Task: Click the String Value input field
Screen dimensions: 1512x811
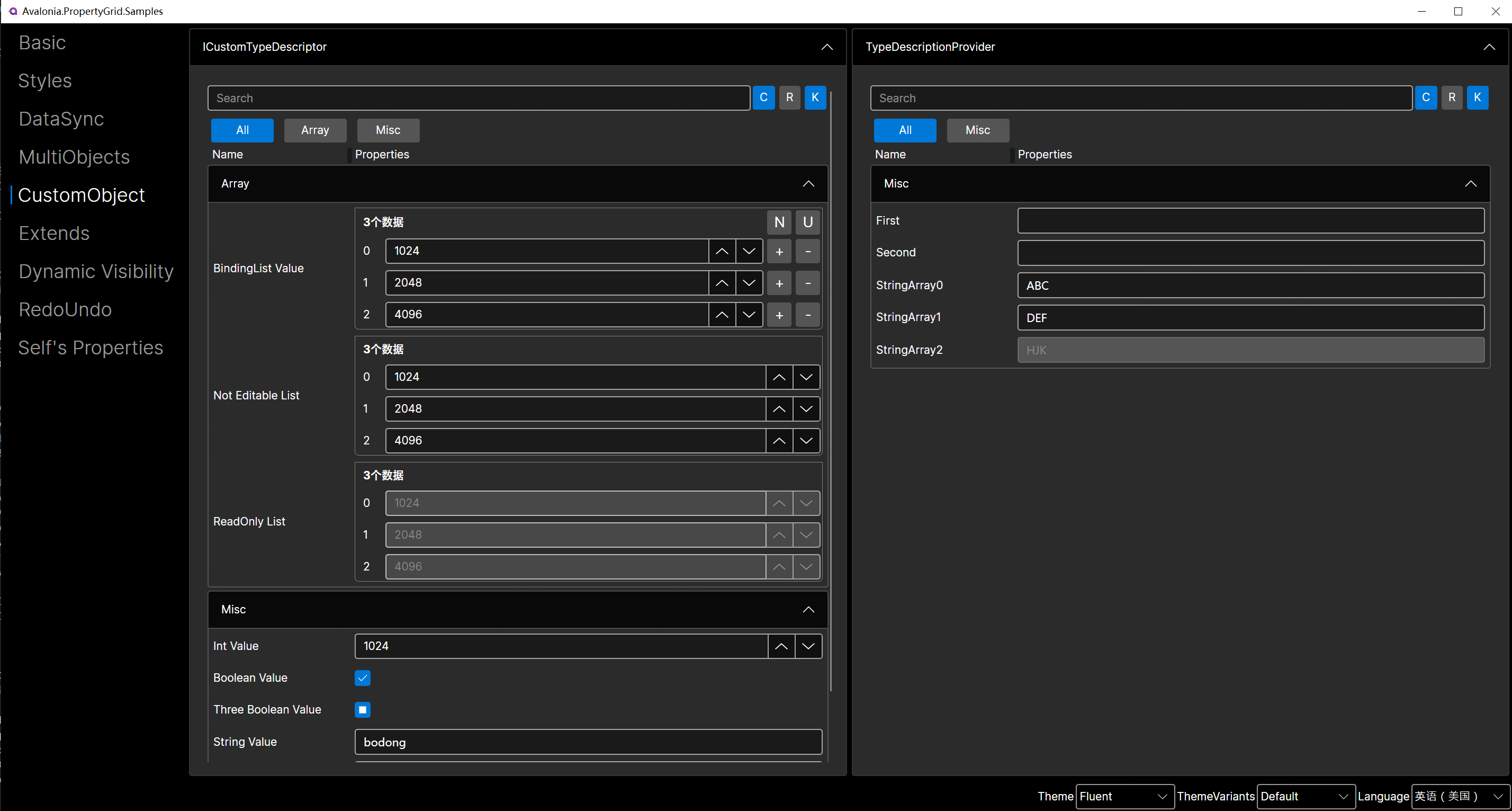Action: 587,742
